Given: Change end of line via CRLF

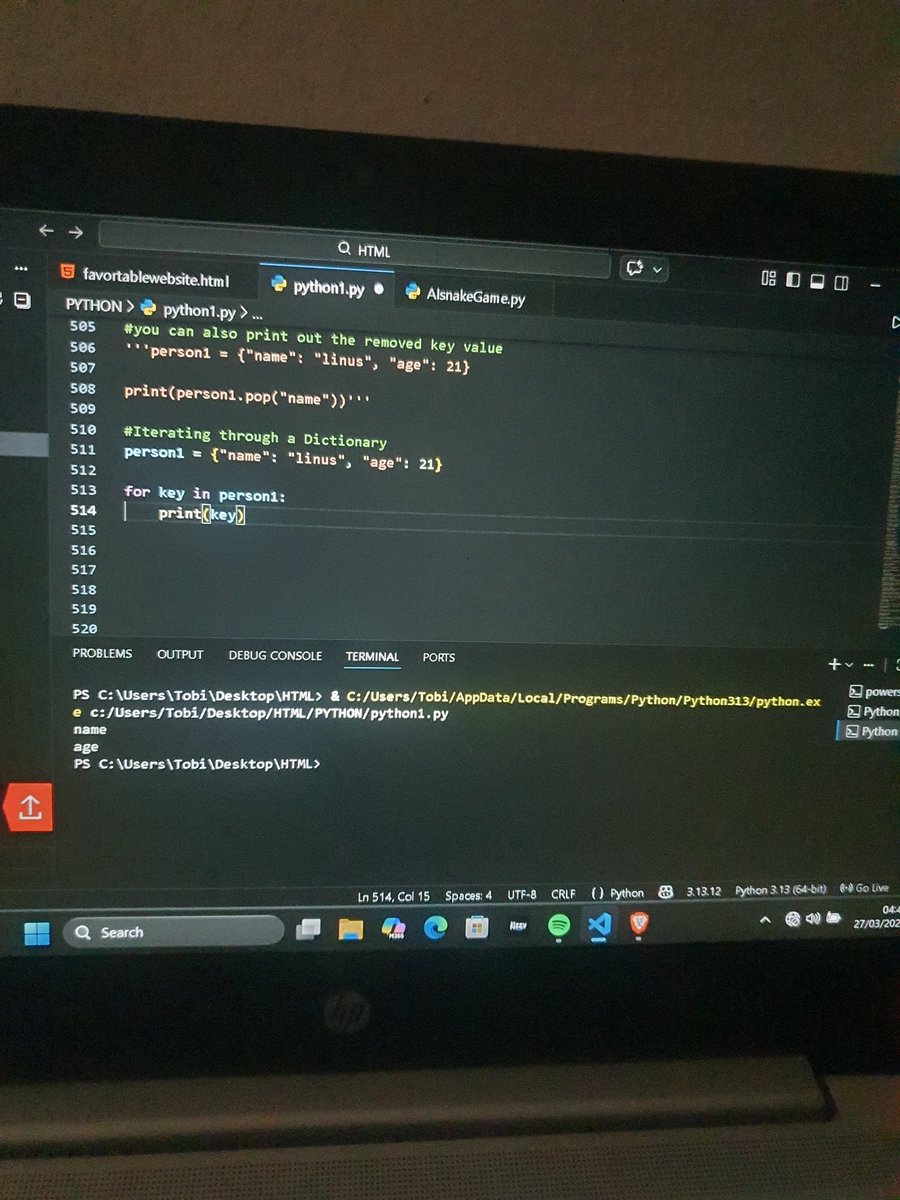Looking at the screenshot, I should coord(563,894).
